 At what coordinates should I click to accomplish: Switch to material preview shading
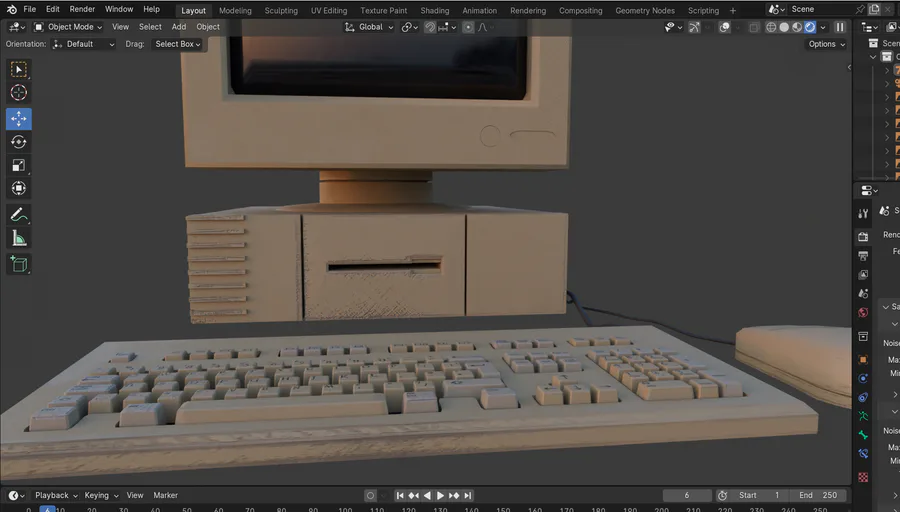797,27
